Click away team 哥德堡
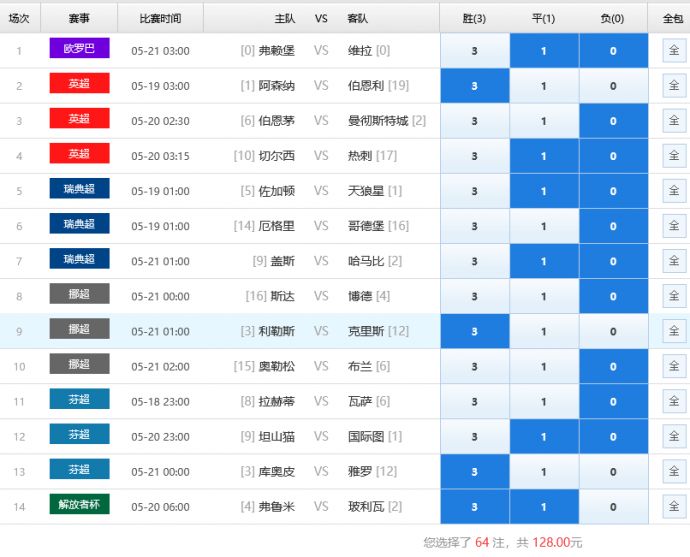690x557 pixels. (x=366, y=226)
